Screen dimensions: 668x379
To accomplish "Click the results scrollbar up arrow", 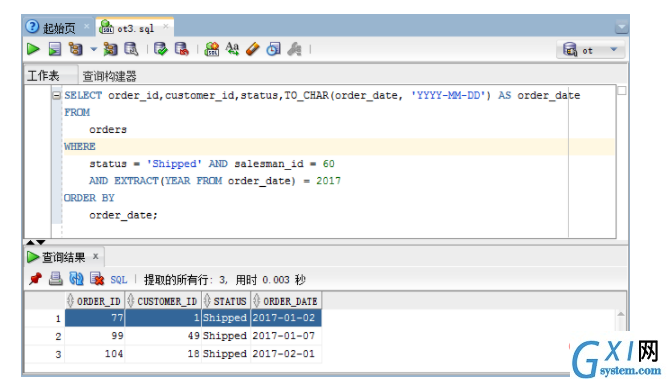I will click(621, 314).
